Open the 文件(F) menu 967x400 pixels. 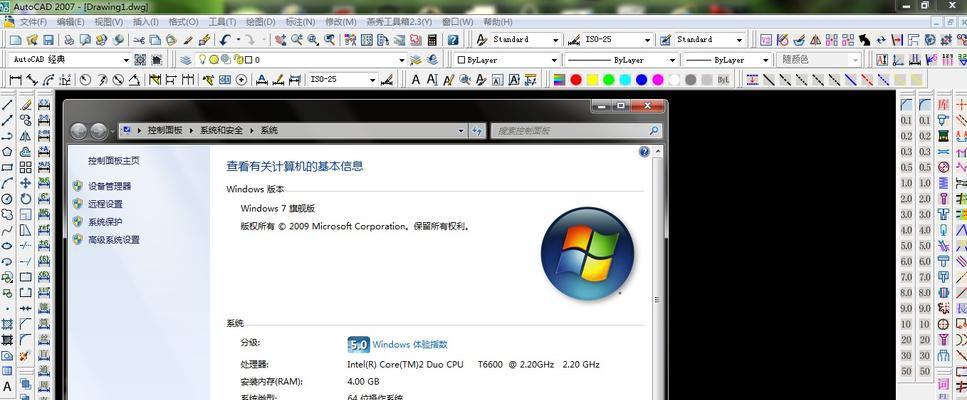tap(33, 22)
